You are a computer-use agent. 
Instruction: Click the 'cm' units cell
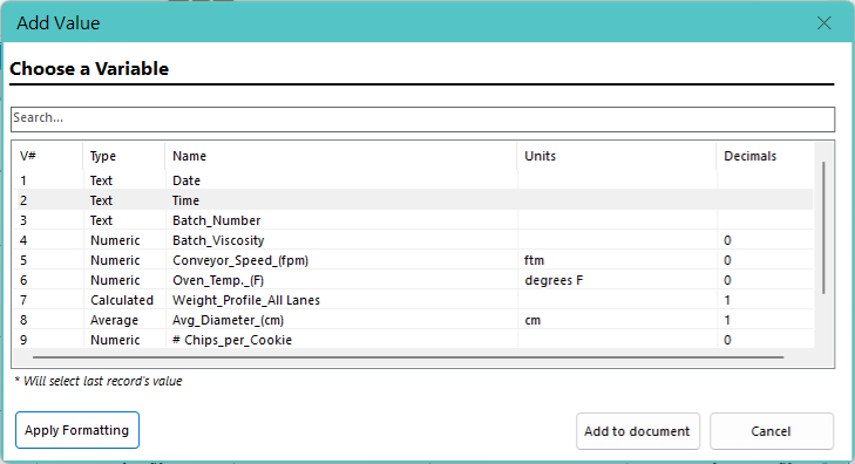[x=532, y=320]
